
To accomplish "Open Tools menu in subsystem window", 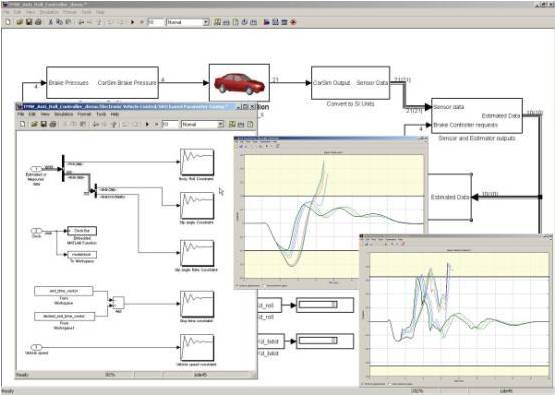I will 101,114.
